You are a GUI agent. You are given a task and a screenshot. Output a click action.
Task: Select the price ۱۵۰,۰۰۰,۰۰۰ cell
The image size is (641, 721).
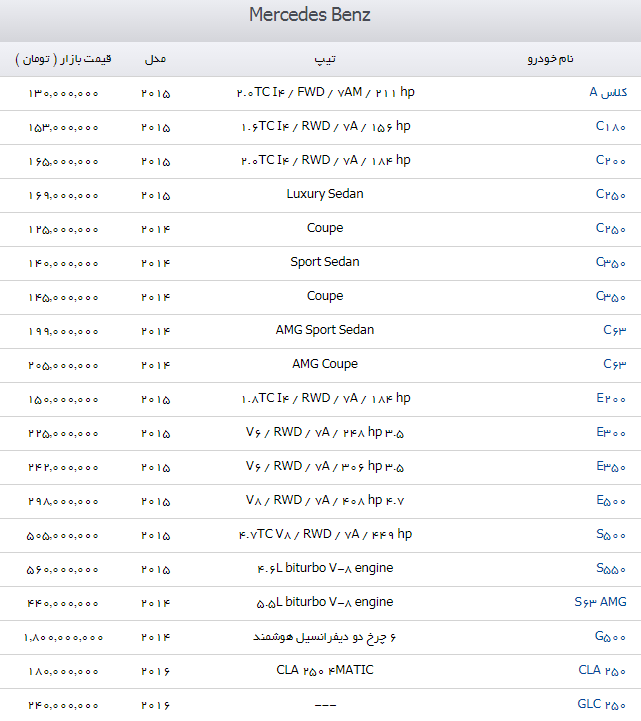[x=63, y=400]
